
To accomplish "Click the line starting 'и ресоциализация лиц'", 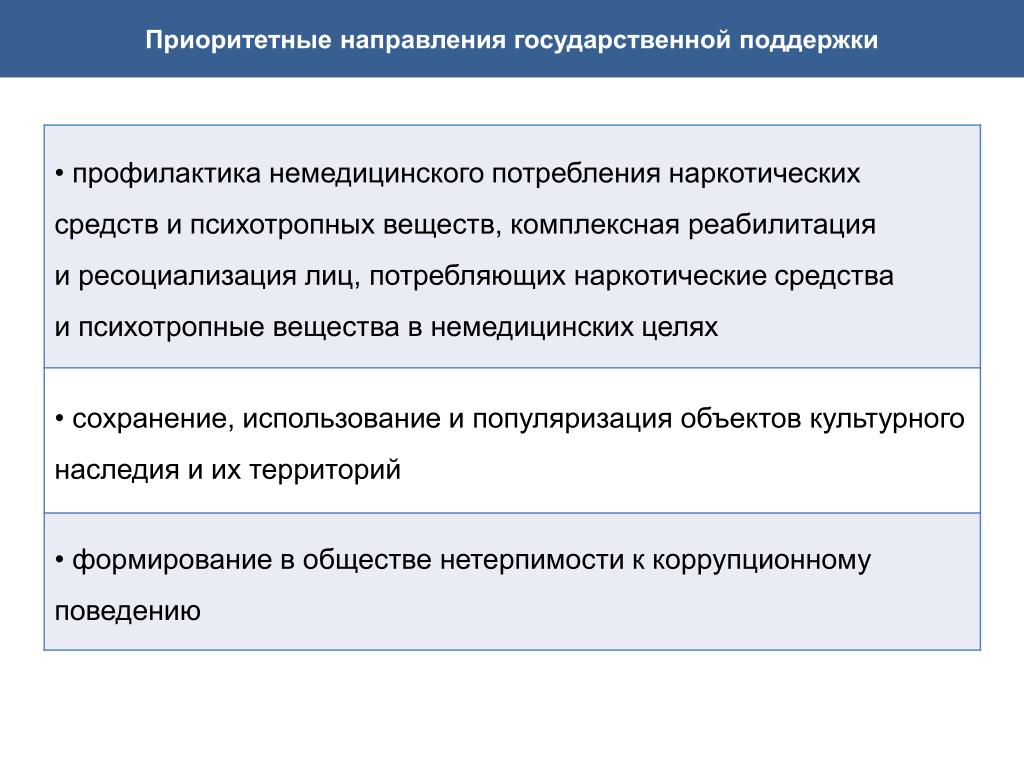I will pyautogui.click(x=474, y=276).
